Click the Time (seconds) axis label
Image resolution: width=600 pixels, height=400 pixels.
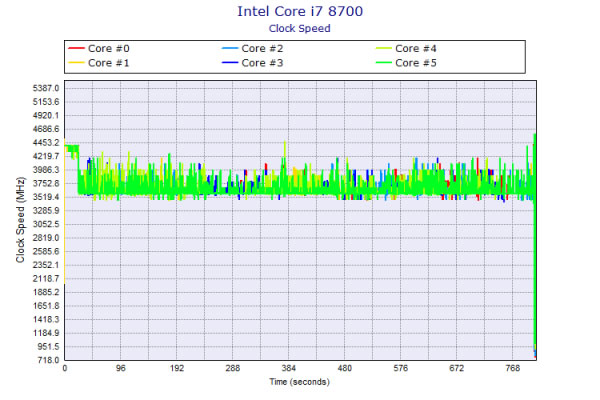coord(300,382)
